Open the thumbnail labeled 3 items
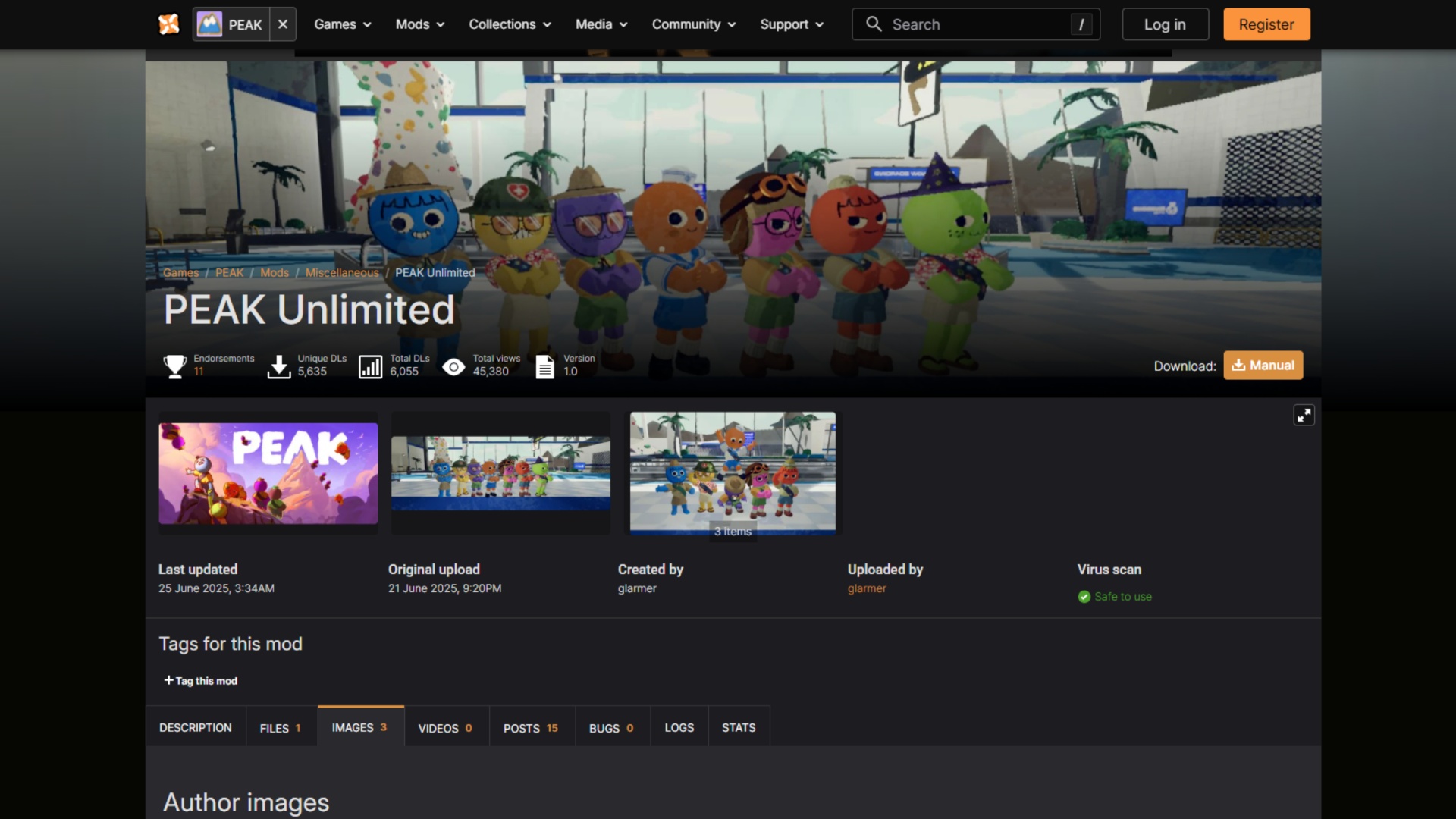The height and width of the screenshot is (819, 1456). (733, 473)
